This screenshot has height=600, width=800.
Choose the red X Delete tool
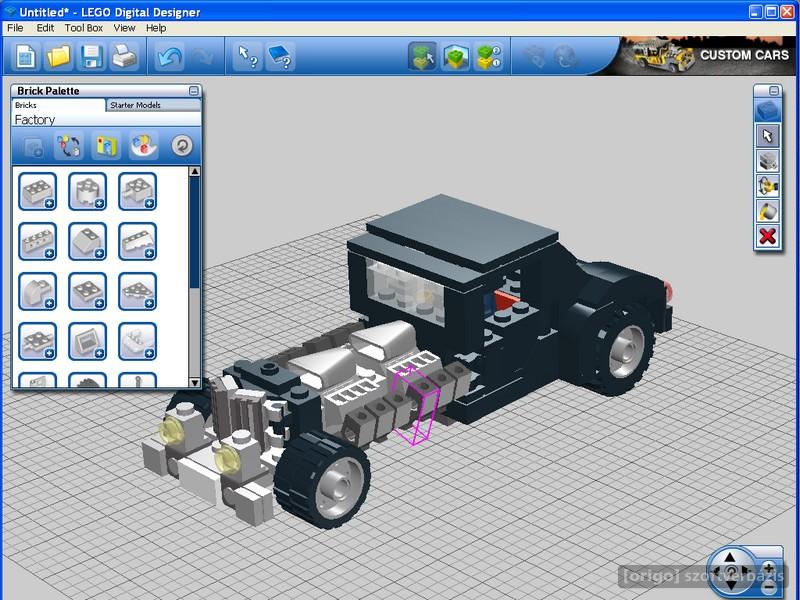[767, 236]
